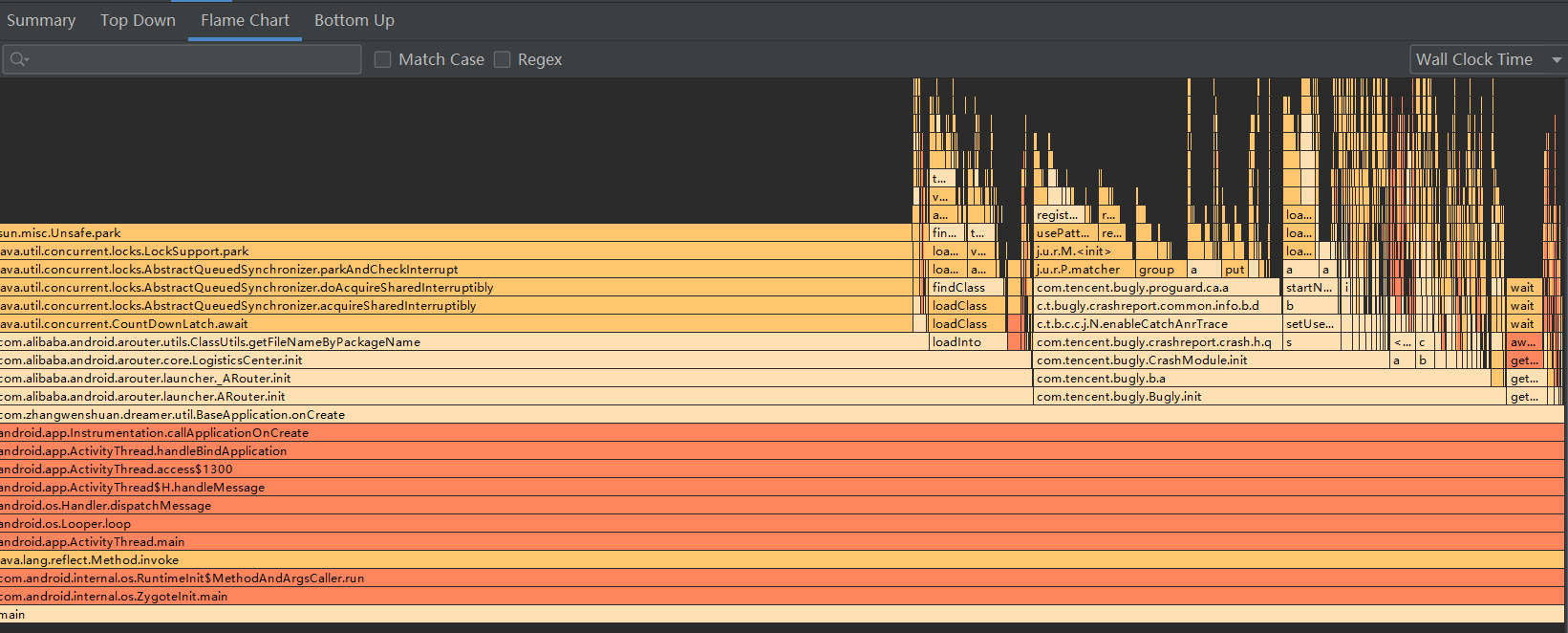Click the doAcquireSharedInterruptibly frame
This screenshot has width=1568, height=633.
456,288
